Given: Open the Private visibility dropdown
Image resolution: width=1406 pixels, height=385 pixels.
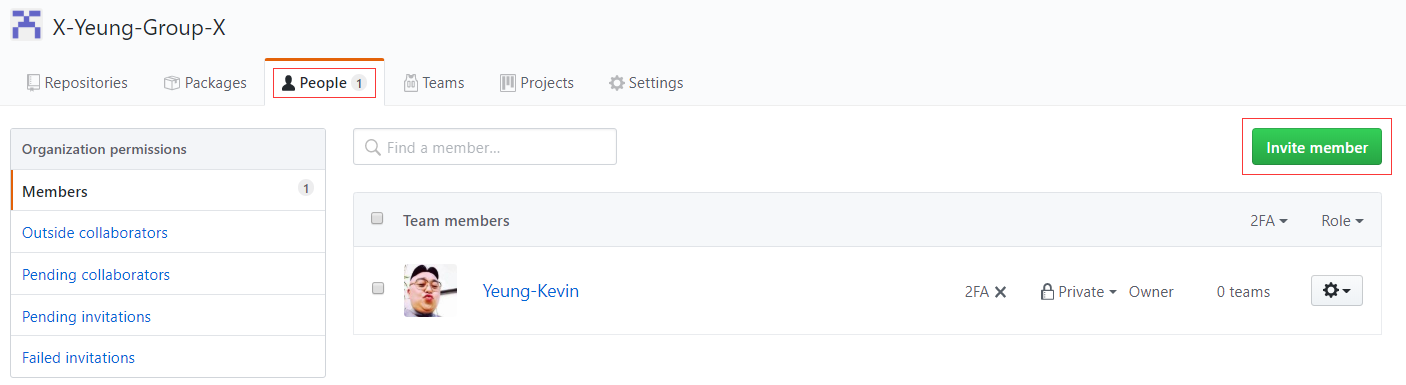Looking at the screenshot, I should click(x=1079, y=292).
